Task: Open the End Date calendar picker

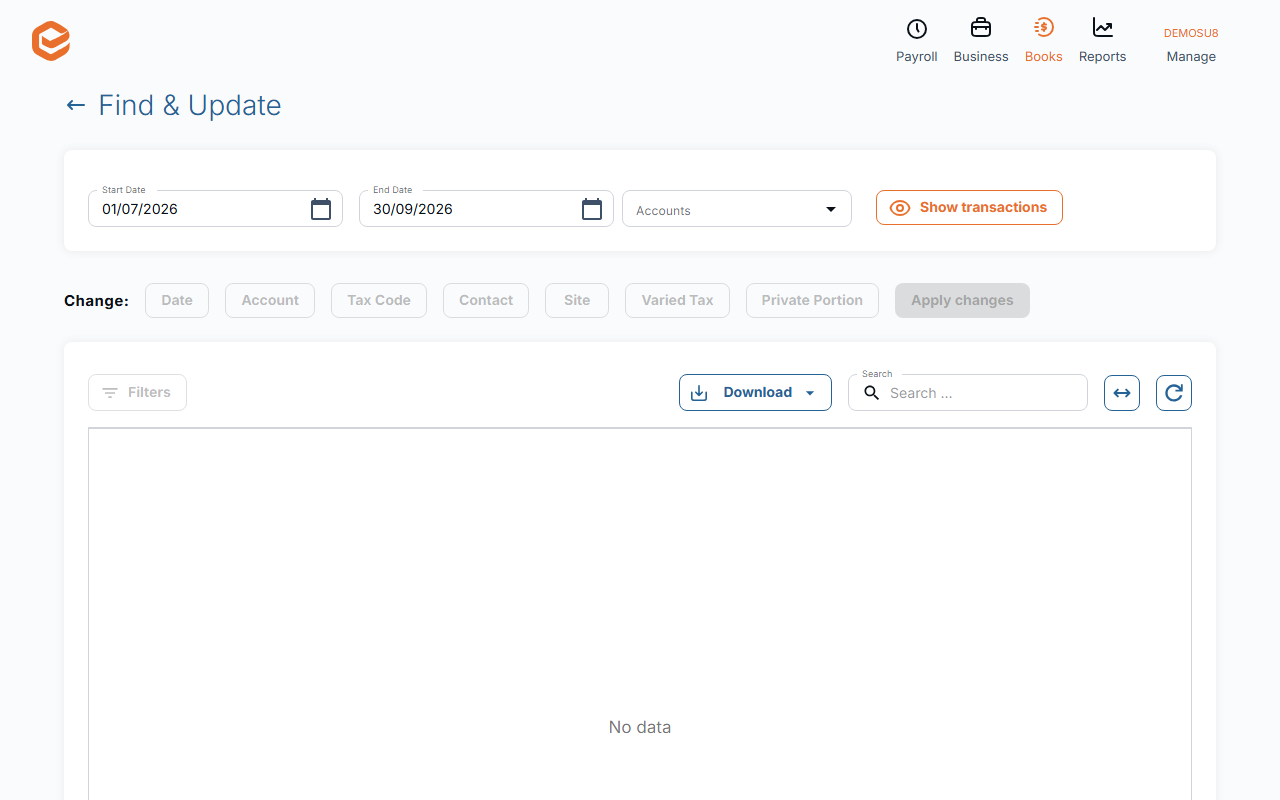Action: point(592,209)
